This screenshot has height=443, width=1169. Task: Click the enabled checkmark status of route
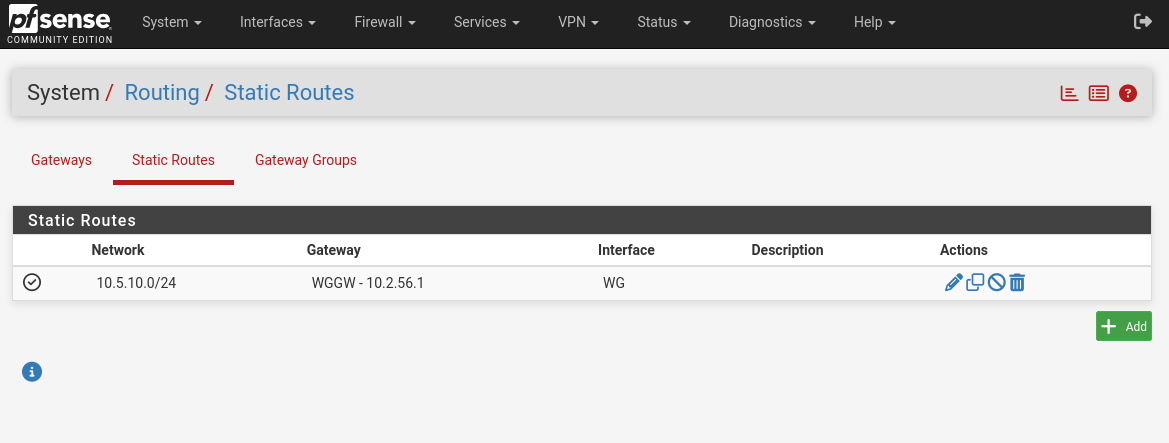coord(32,282)
